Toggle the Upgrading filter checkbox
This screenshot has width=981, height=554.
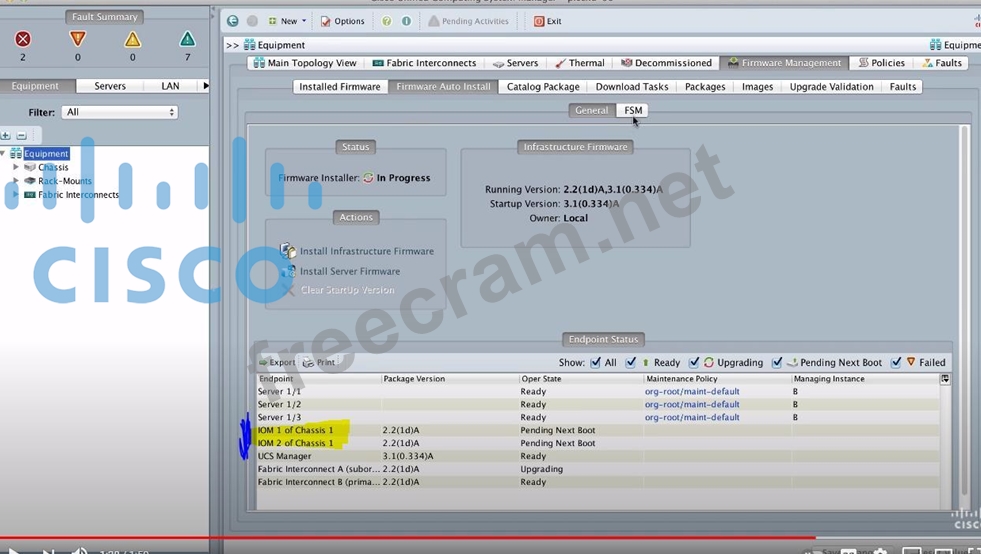tap(694, 363)
